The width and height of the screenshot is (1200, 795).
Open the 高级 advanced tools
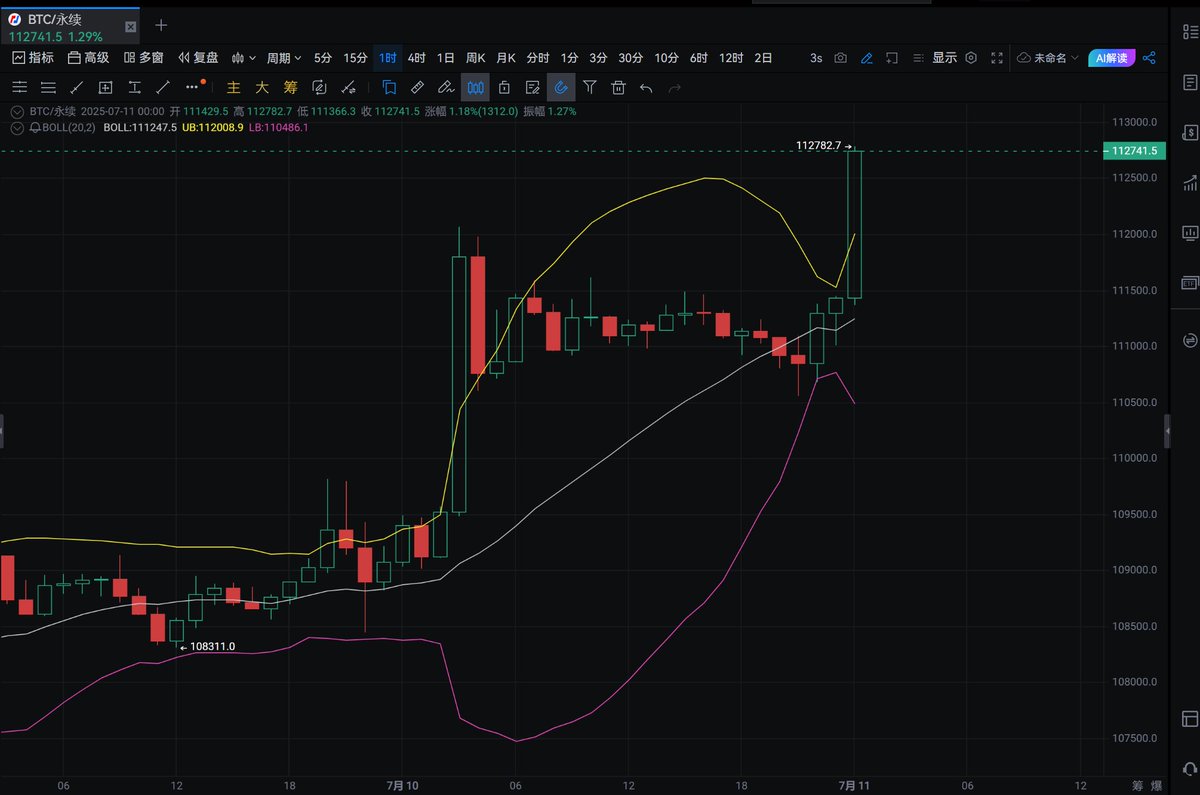88,58
